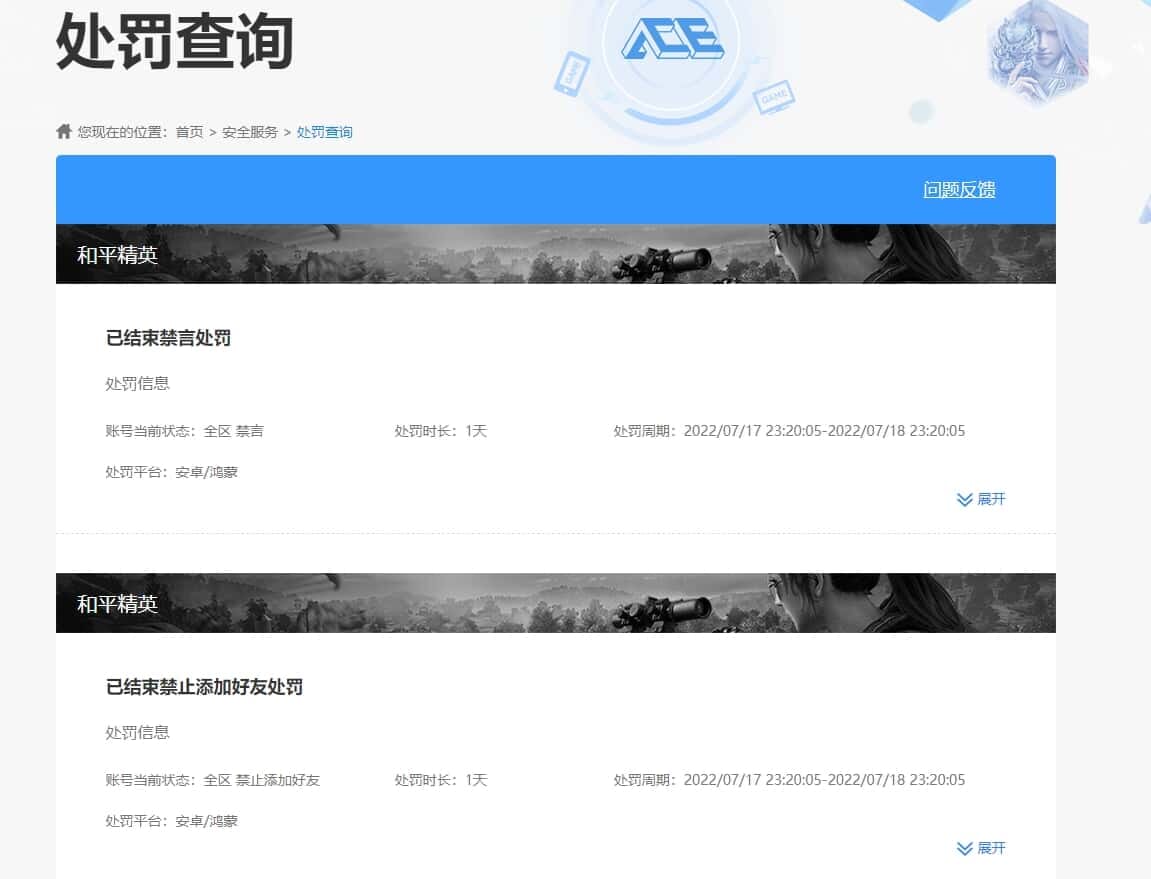The image size is (1151, 879).
Task: Select 已结束禁止添加好友处罚 heading
Action: tap(204, 687)
